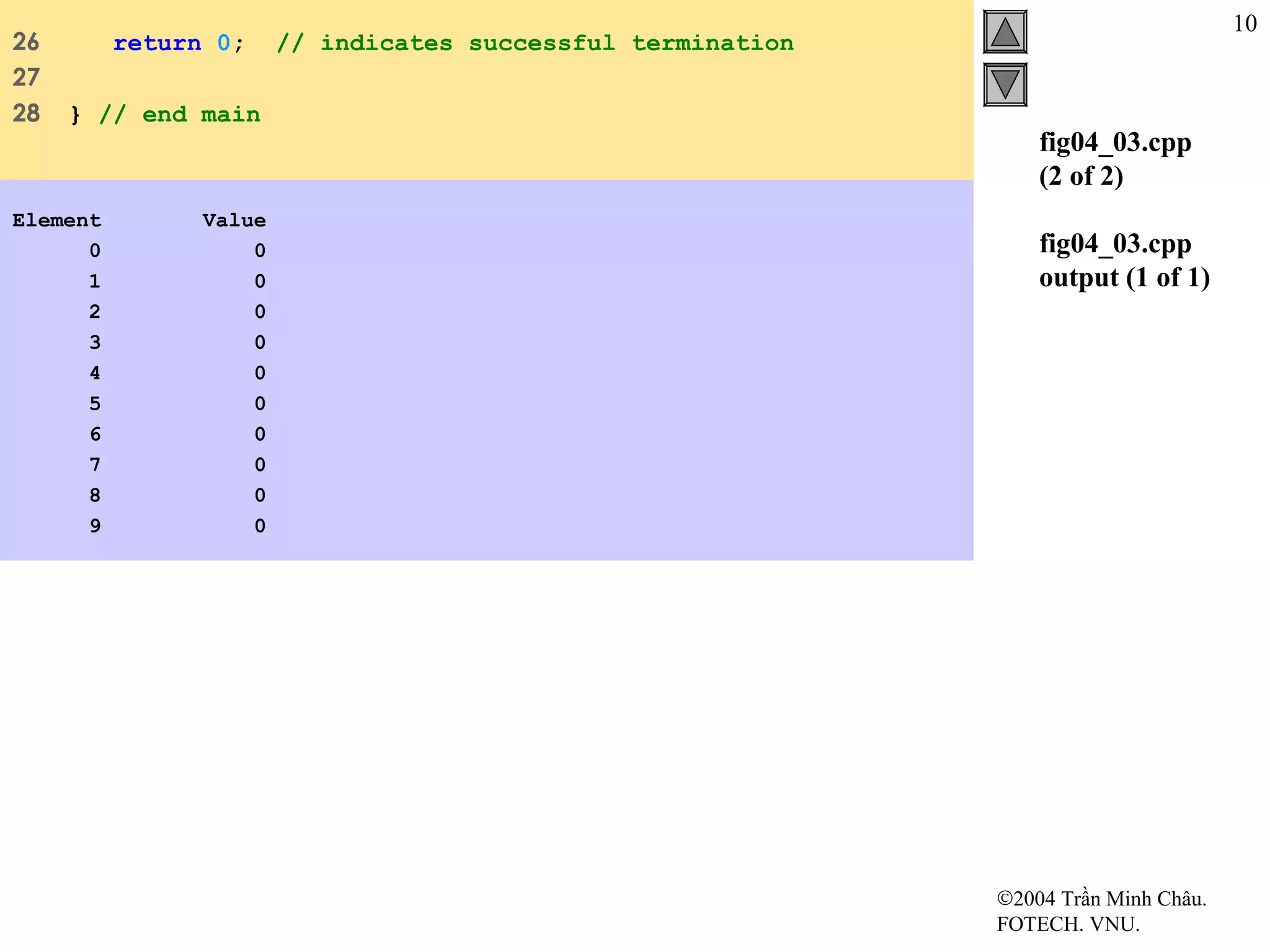Click the "fig04_03.cpp output (1 of 1)" label
Image resolution: width=1270 pixels, height=952 pixels.
coord(1124,260)
